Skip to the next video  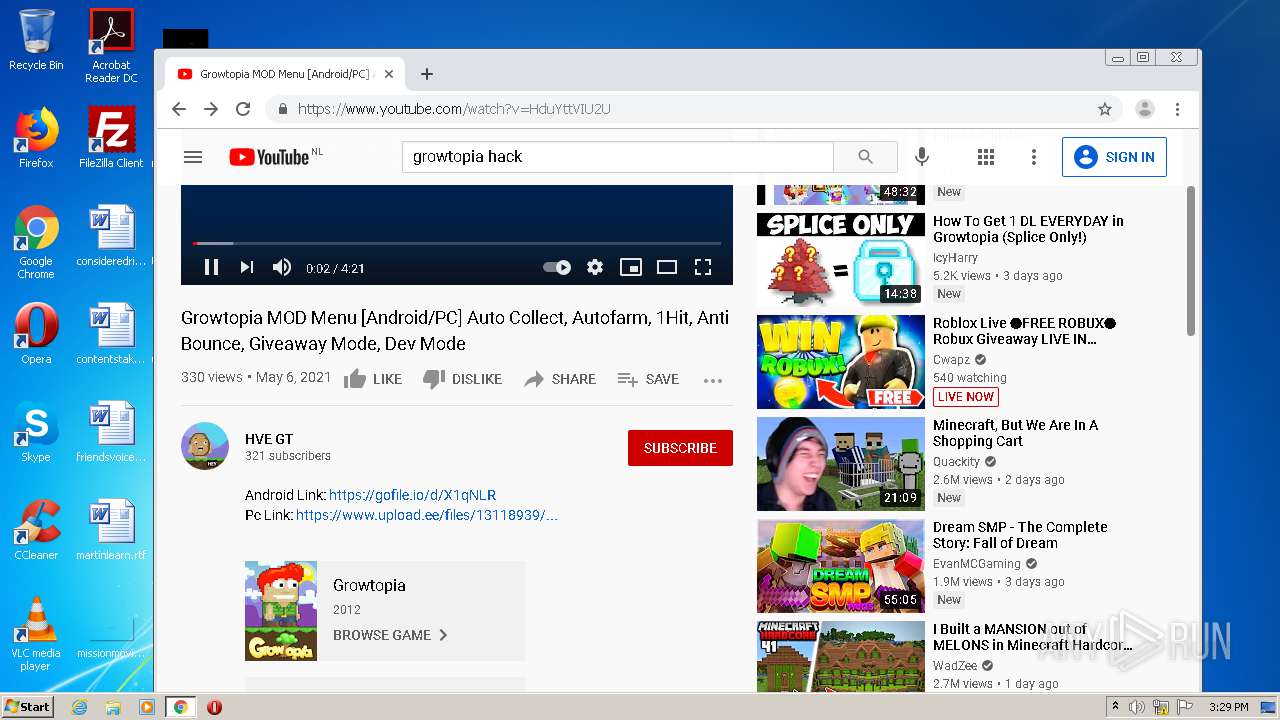coord(246,267)
